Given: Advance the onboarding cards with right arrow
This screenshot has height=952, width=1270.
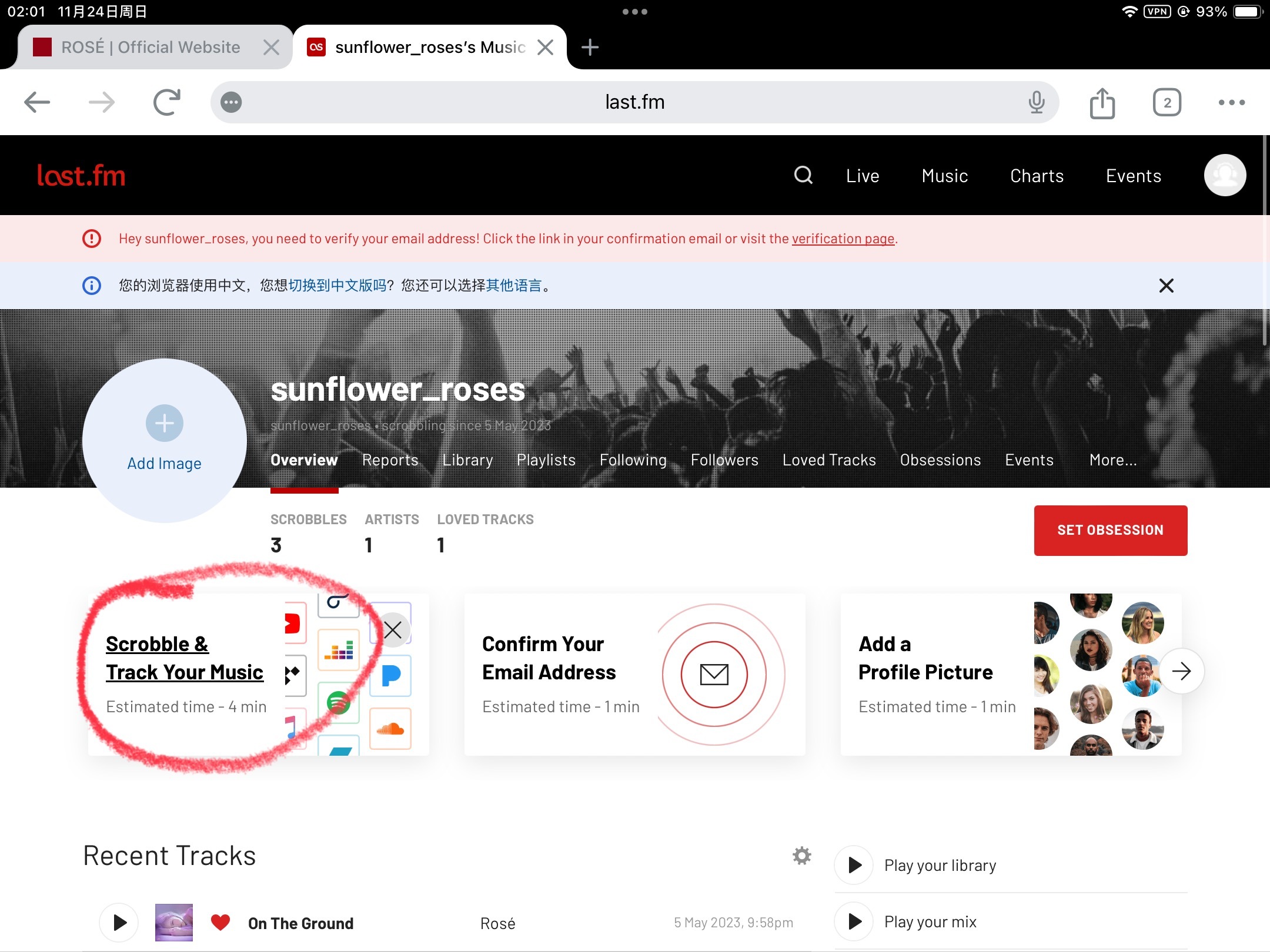Looking at the screenshot, I should click(x=1182, y=671).
